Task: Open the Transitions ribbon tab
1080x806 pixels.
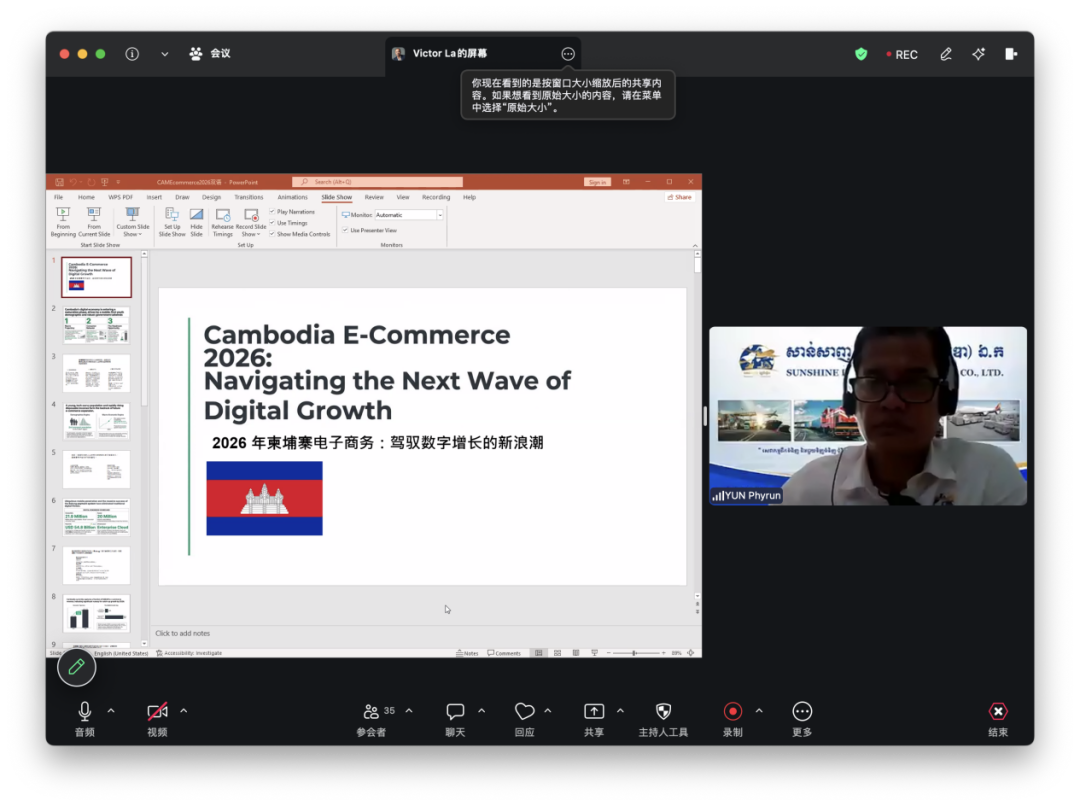Action: [249, 197]
